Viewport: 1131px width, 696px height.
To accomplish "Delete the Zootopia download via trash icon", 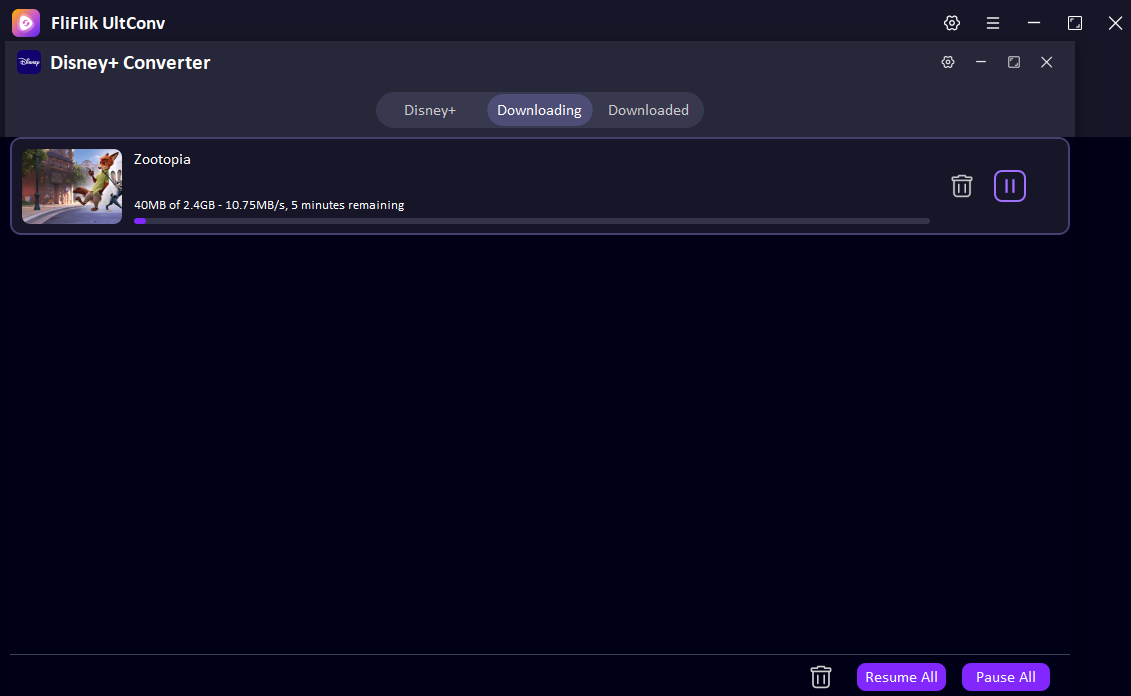I will pyautogui.click(x=961, y=185).
